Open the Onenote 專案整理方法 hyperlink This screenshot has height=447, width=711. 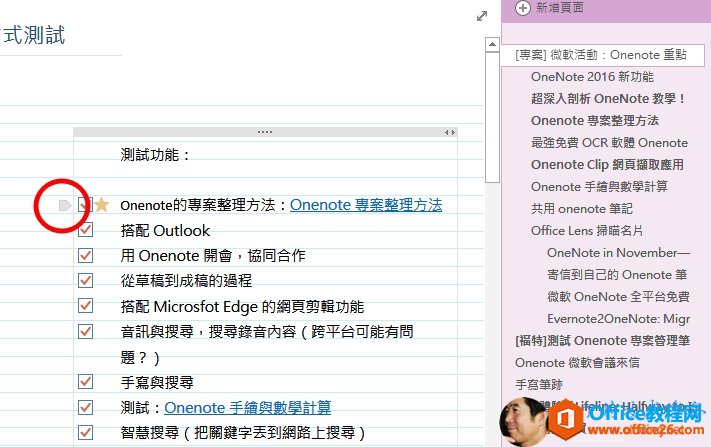pyautogui.click(x=366, y=205)
